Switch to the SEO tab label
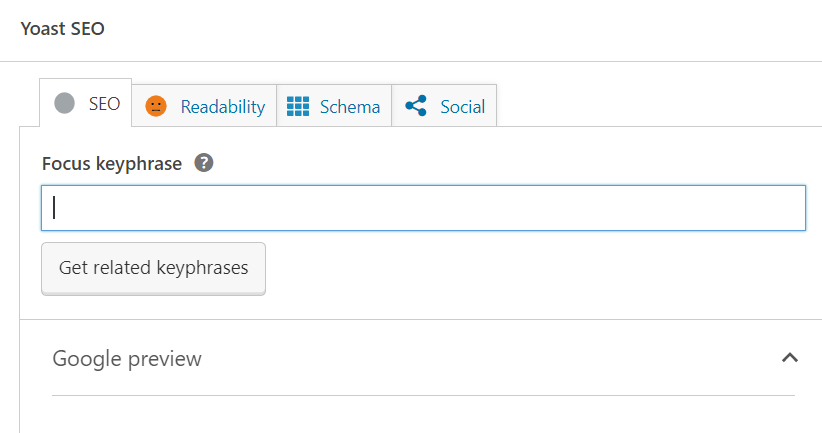Viewport: 822px width, 433px height. [104, 104]
